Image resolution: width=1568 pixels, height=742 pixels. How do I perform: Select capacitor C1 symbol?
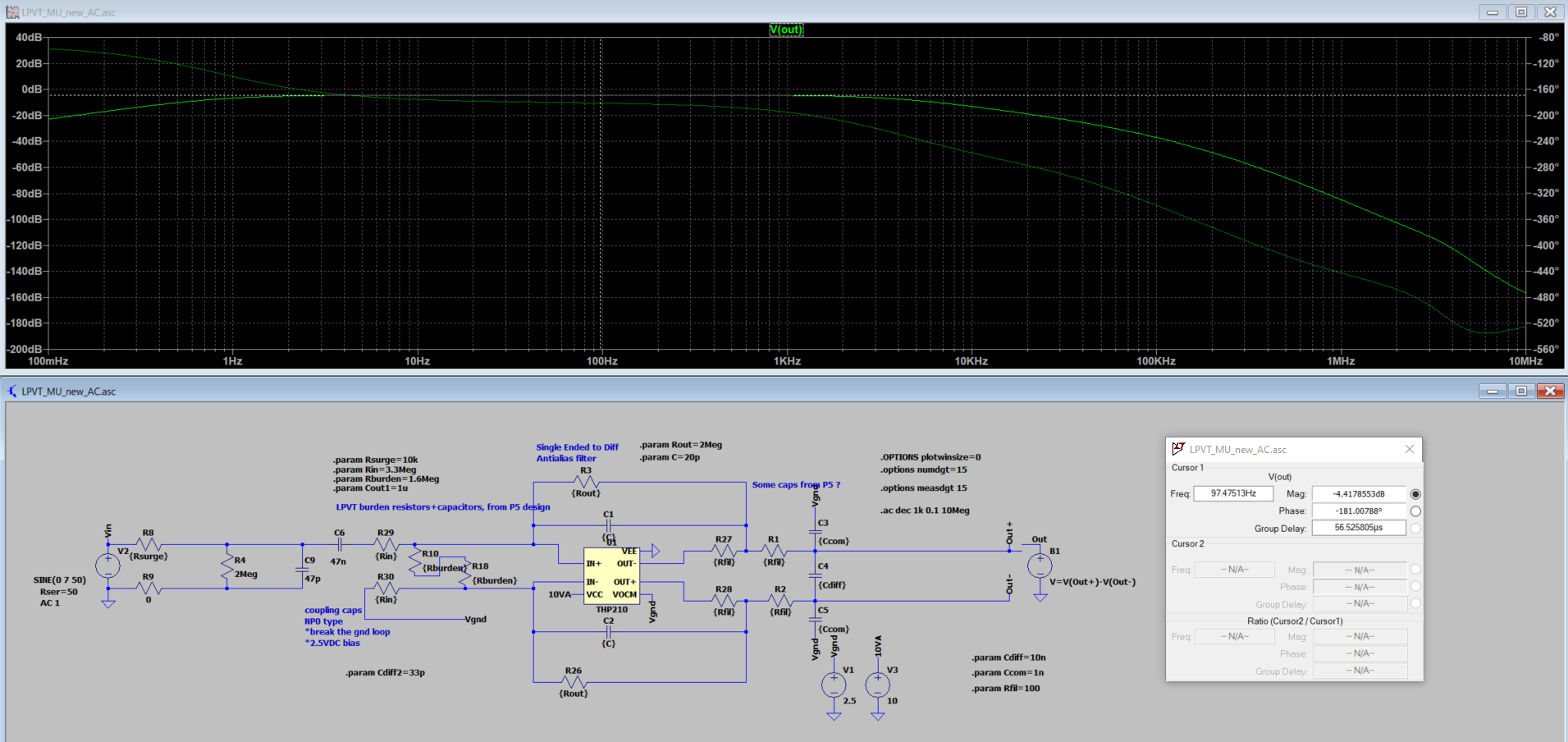(x=608, y=525)
